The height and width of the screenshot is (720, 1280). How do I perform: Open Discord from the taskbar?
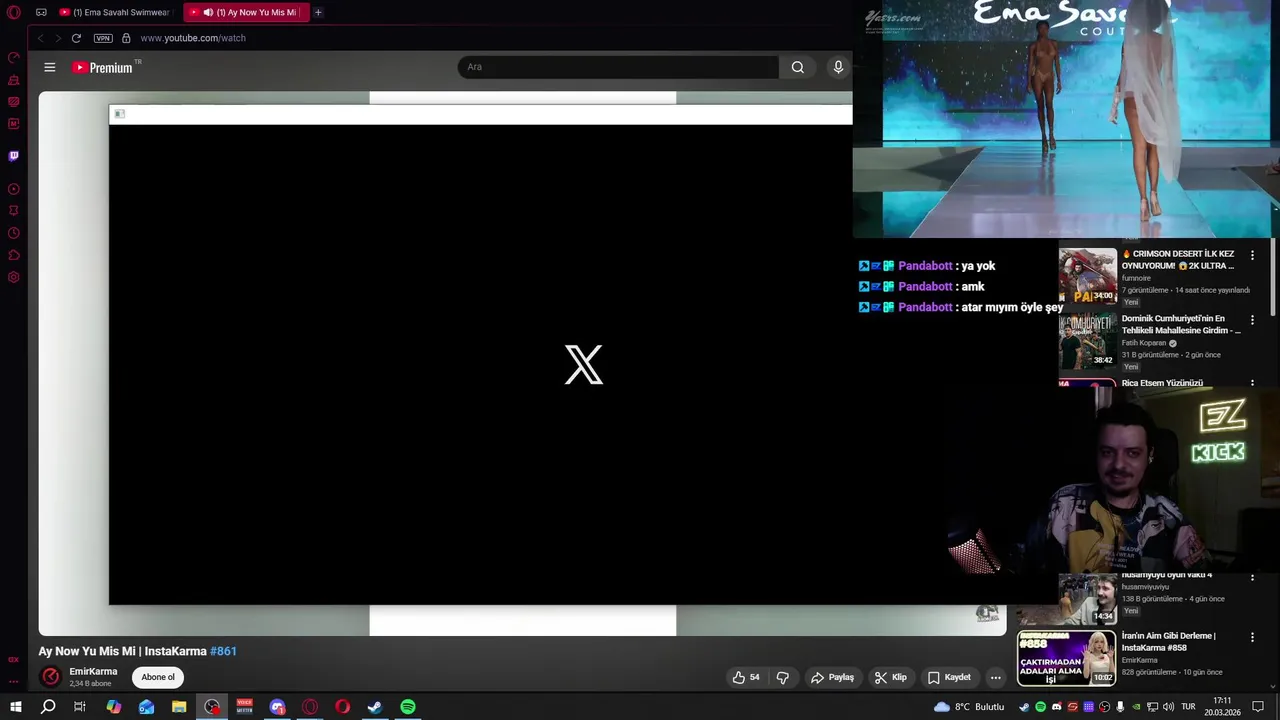[277, 707]
